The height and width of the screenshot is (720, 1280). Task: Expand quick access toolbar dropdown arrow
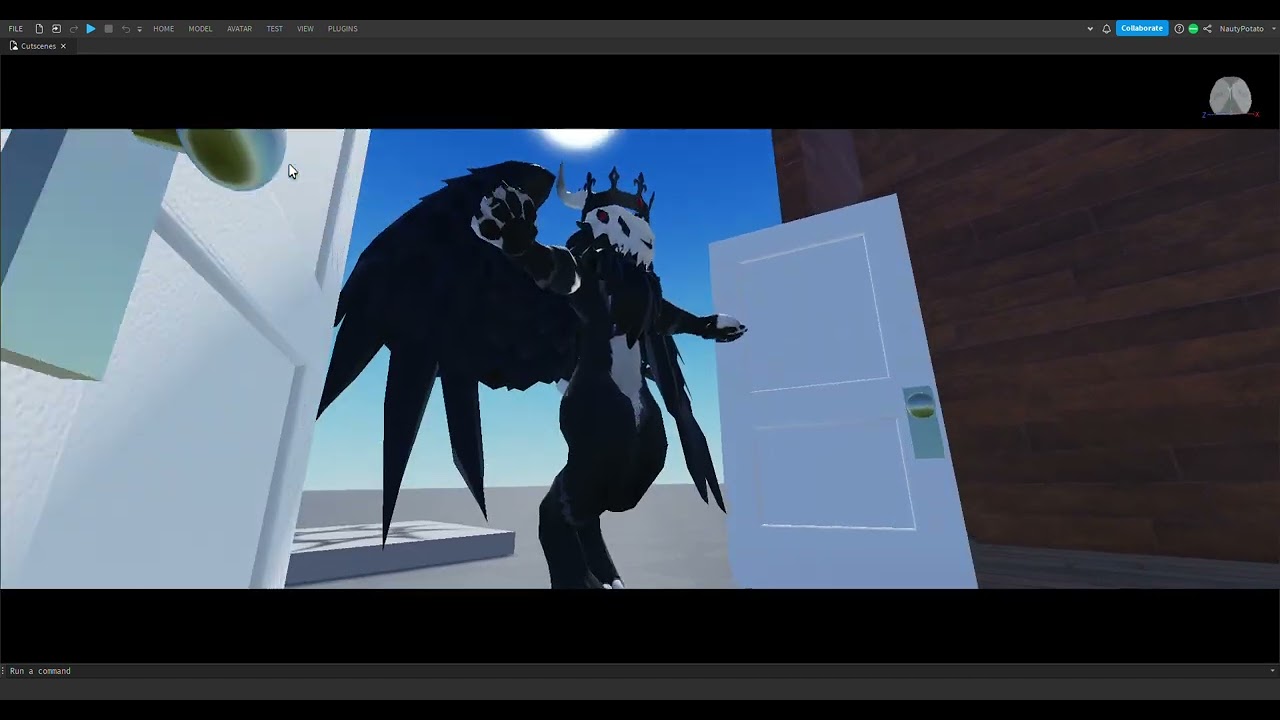(x=139, y=29)
